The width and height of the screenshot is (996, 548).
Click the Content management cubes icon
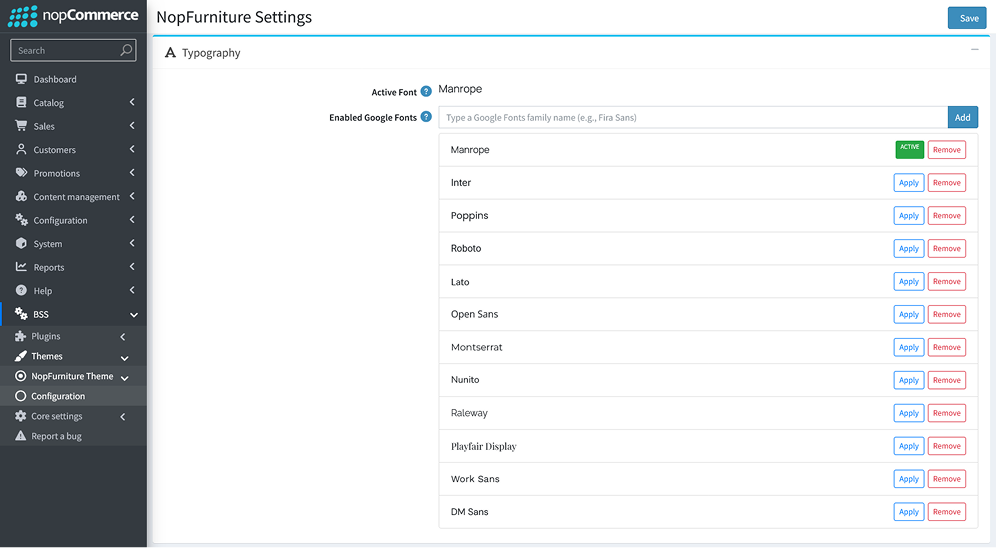tap(21, 196)
